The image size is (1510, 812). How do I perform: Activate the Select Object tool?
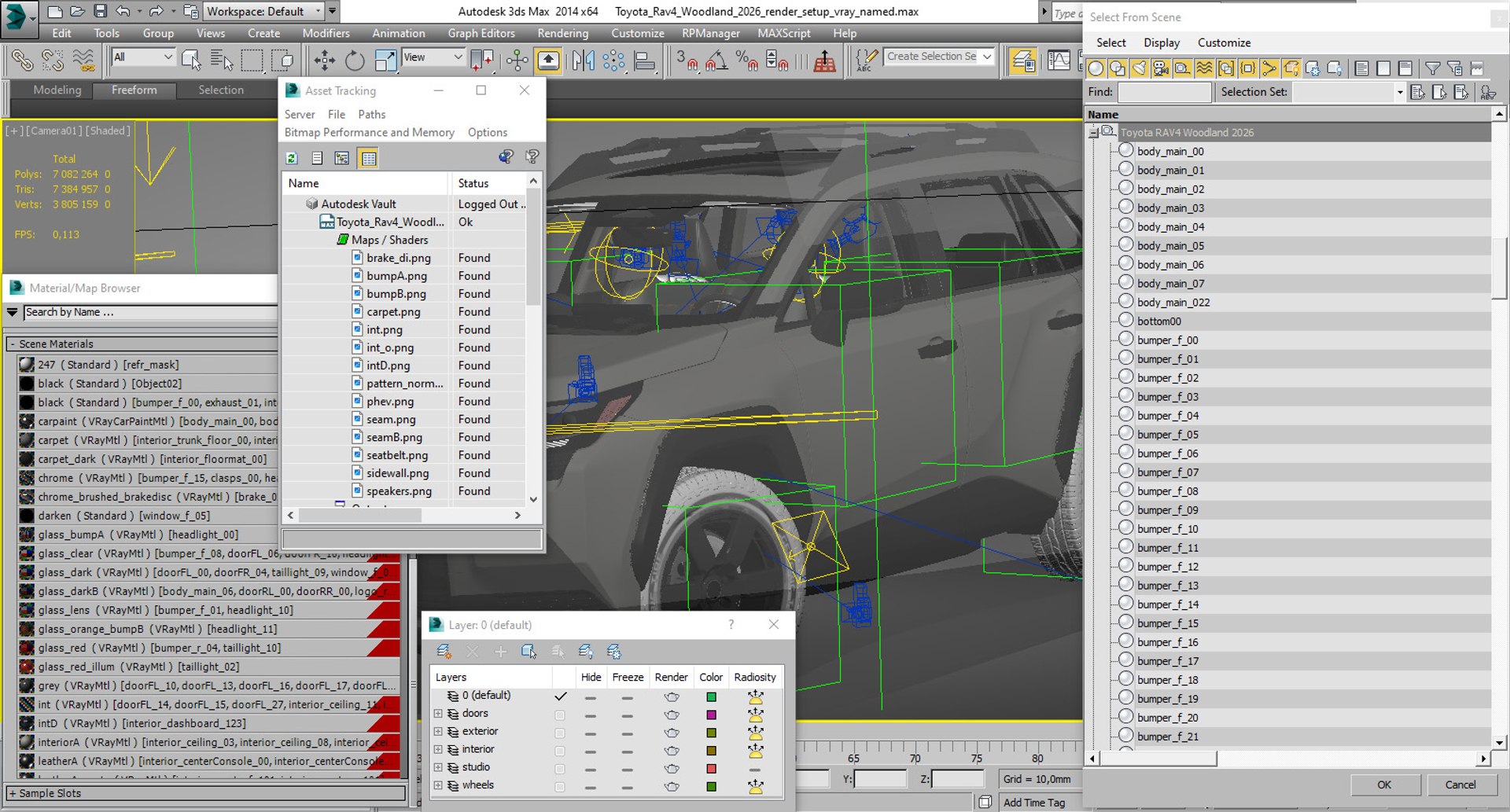[x=191, y=61]
